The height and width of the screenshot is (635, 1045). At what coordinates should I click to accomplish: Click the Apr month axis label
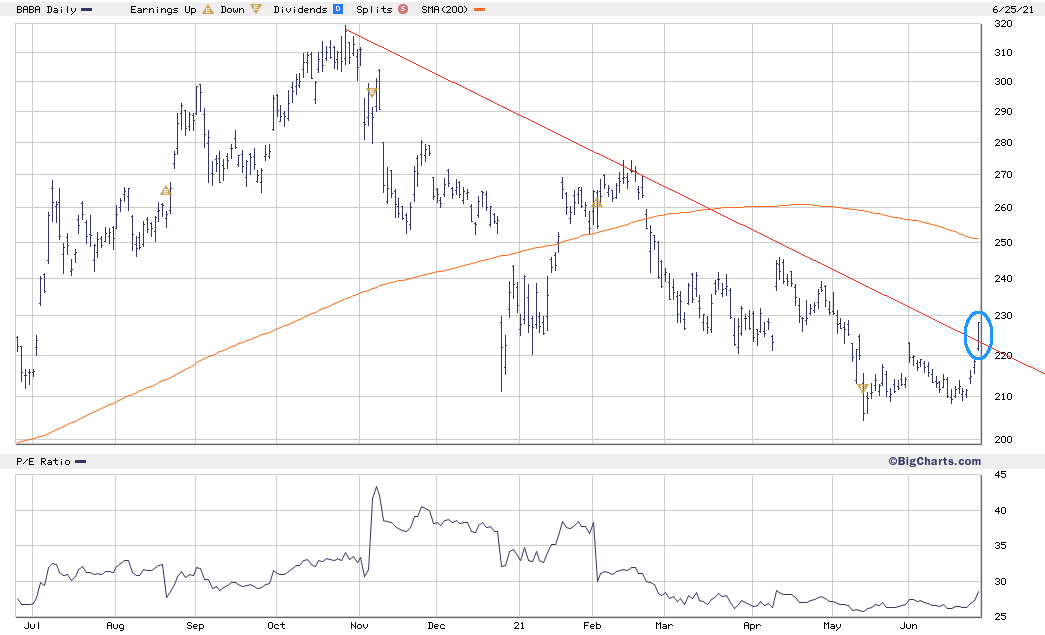(752, 626)
